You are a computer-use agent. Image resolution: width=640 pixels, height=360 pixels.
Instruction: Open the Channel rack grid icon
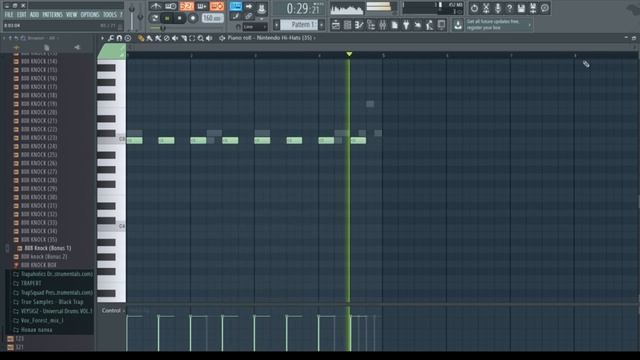point(347,25)
